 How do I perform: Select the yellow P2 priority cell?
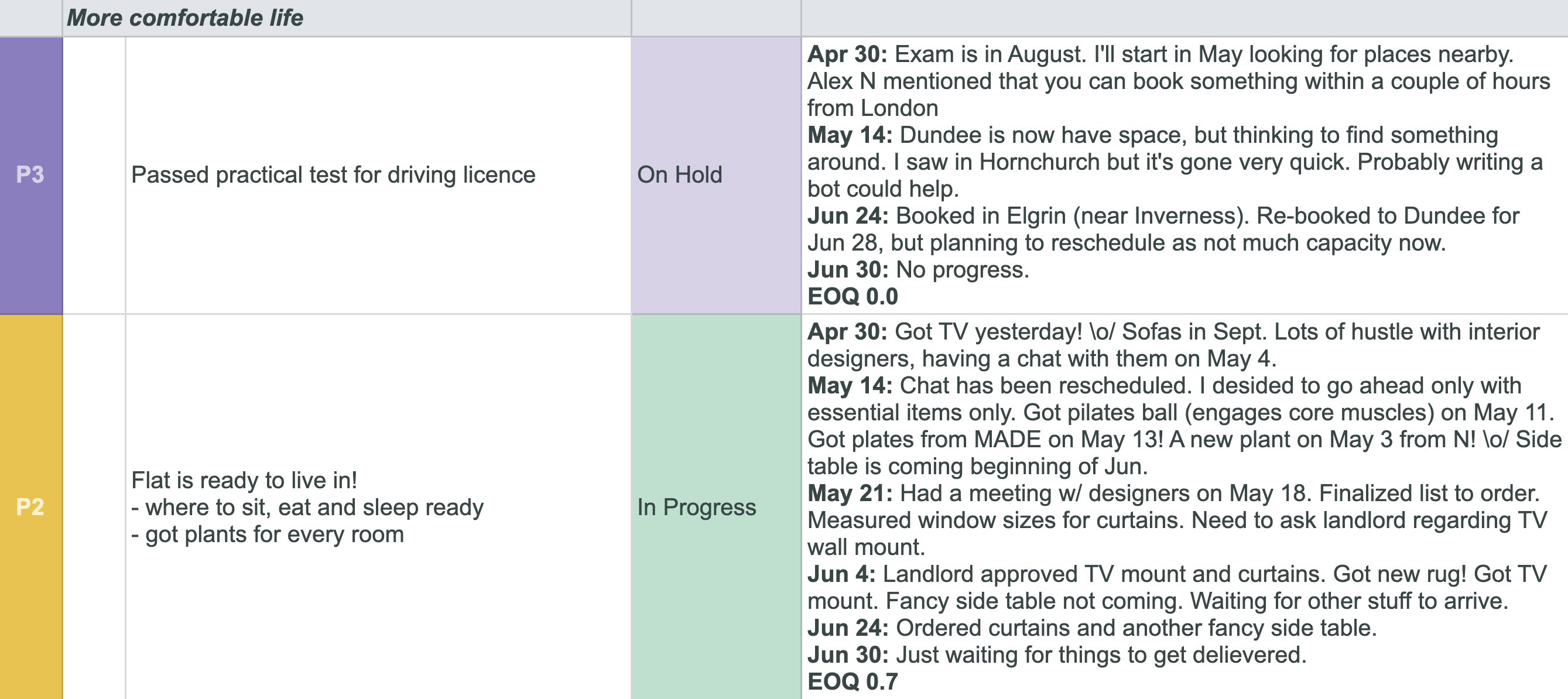[x=31, y=507]
